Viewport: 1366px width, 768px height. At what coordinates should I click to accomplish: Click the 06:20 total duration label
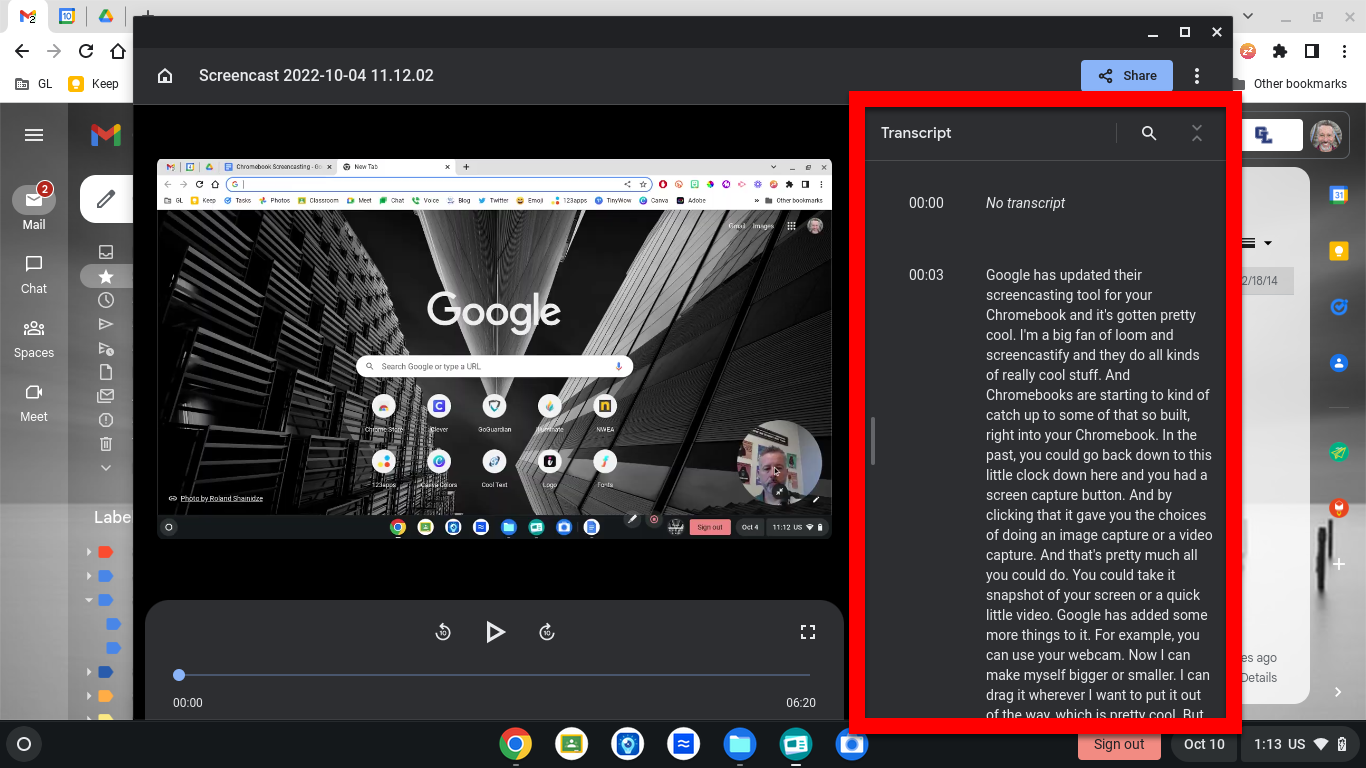pos(801,703)
